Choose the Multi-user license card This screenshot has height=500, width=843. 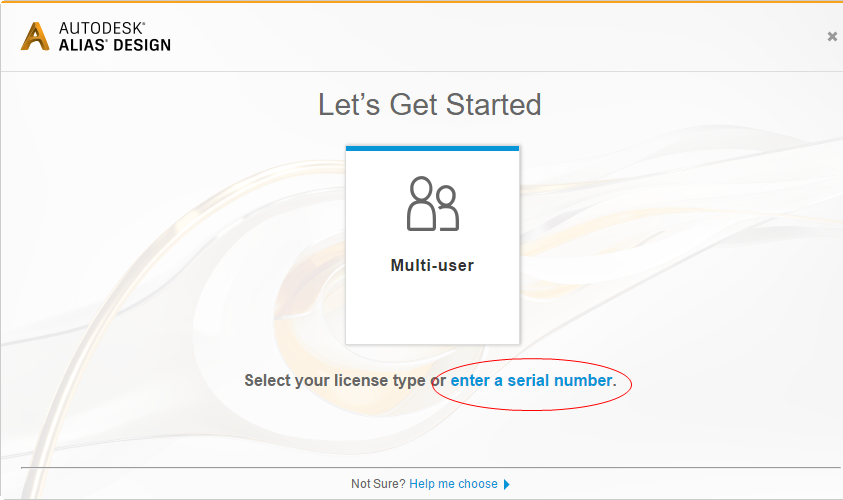click(432, 245)
